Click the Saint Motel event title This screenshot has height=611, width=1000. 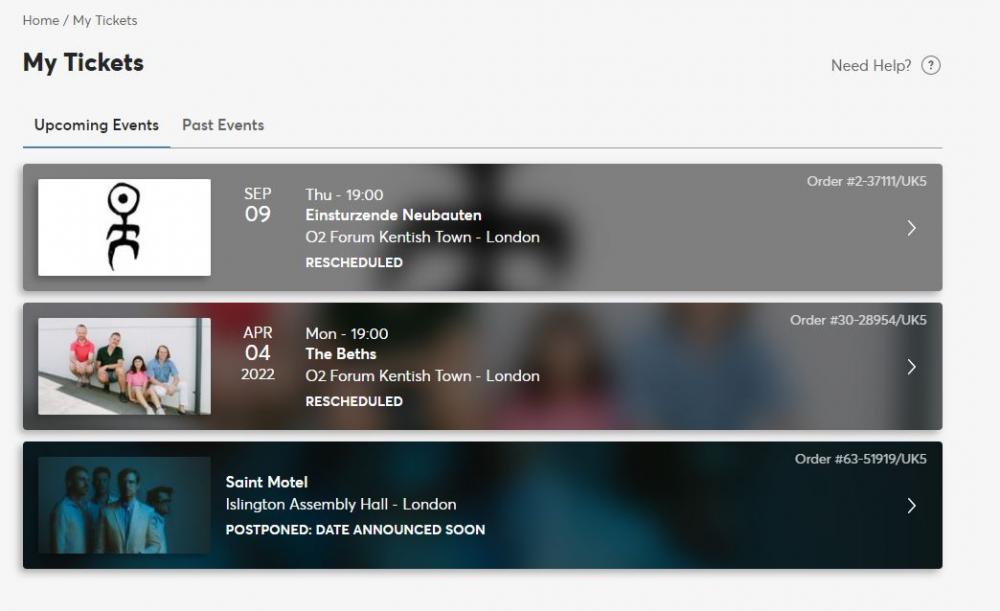(267, 482)
